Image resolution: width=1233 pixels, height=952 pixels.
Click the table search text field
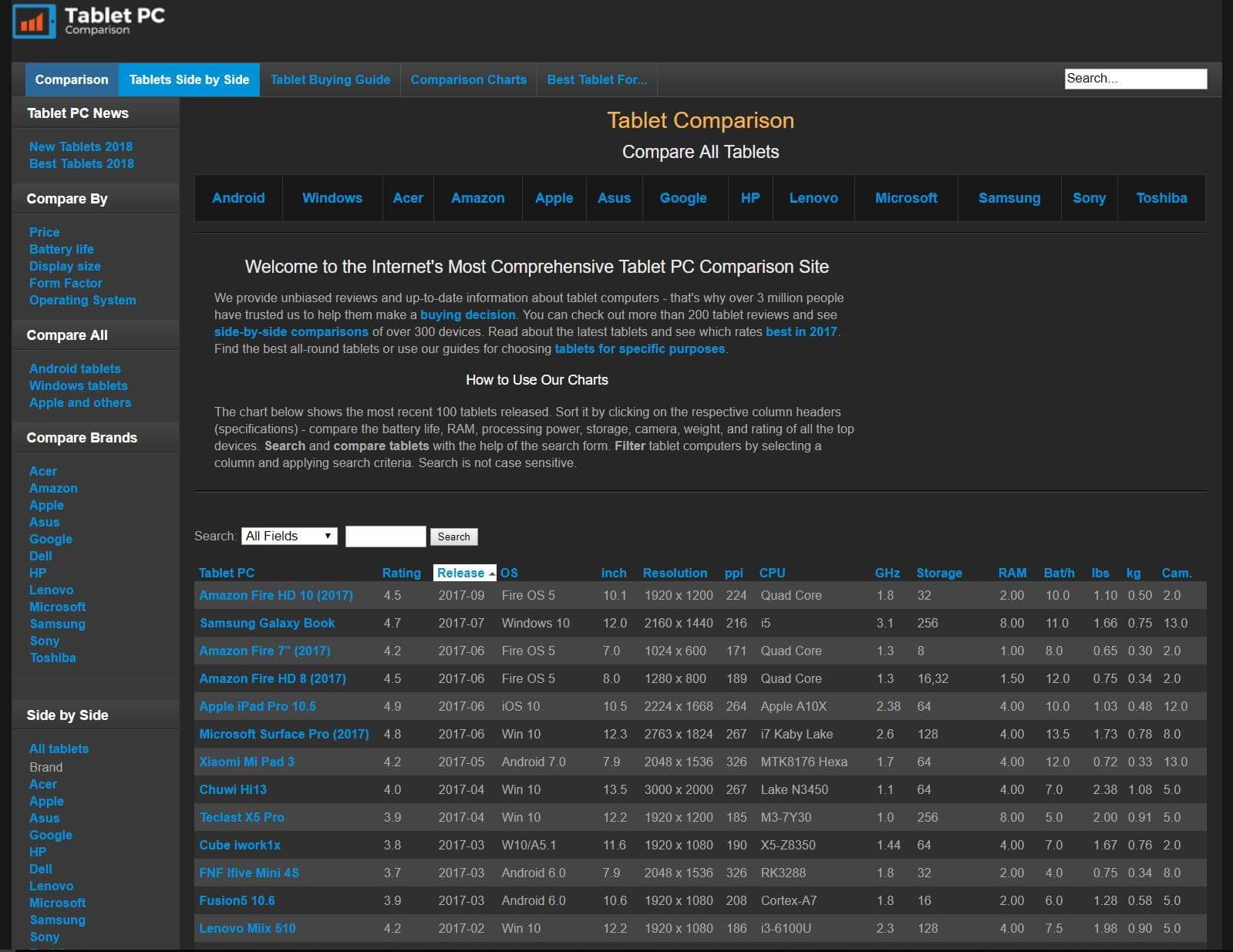pos(386,536)
